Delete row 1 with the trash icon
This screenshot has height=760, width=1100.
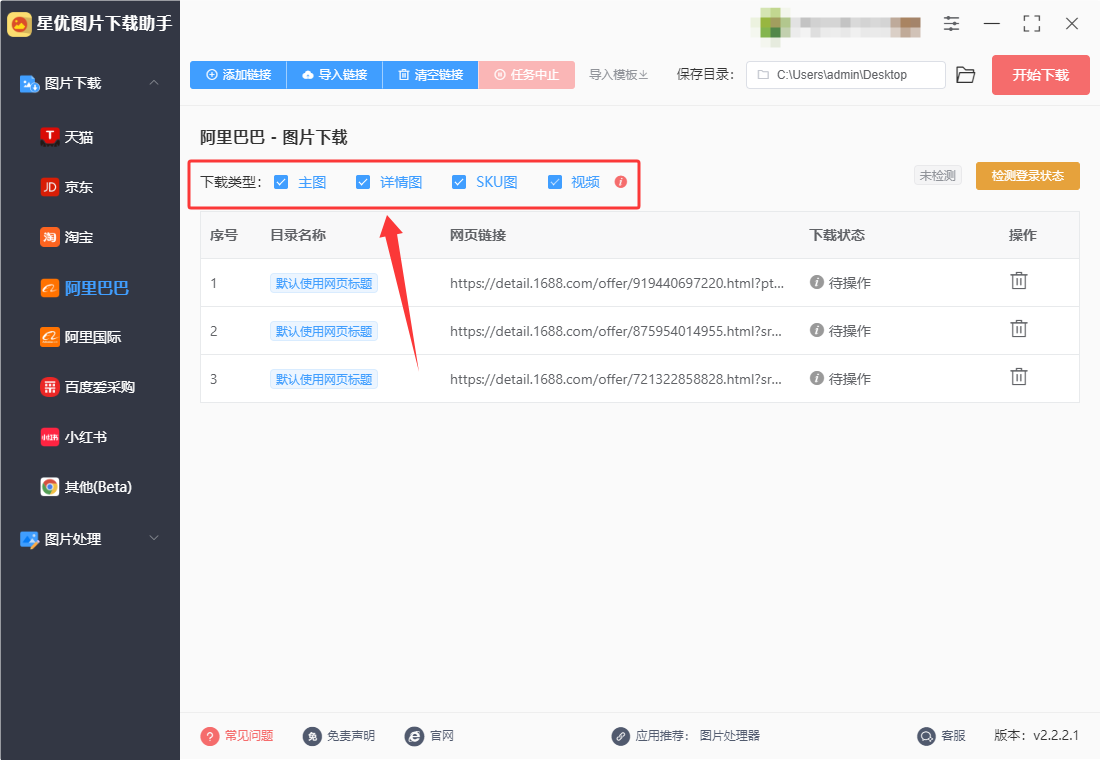coord(1019,281)
